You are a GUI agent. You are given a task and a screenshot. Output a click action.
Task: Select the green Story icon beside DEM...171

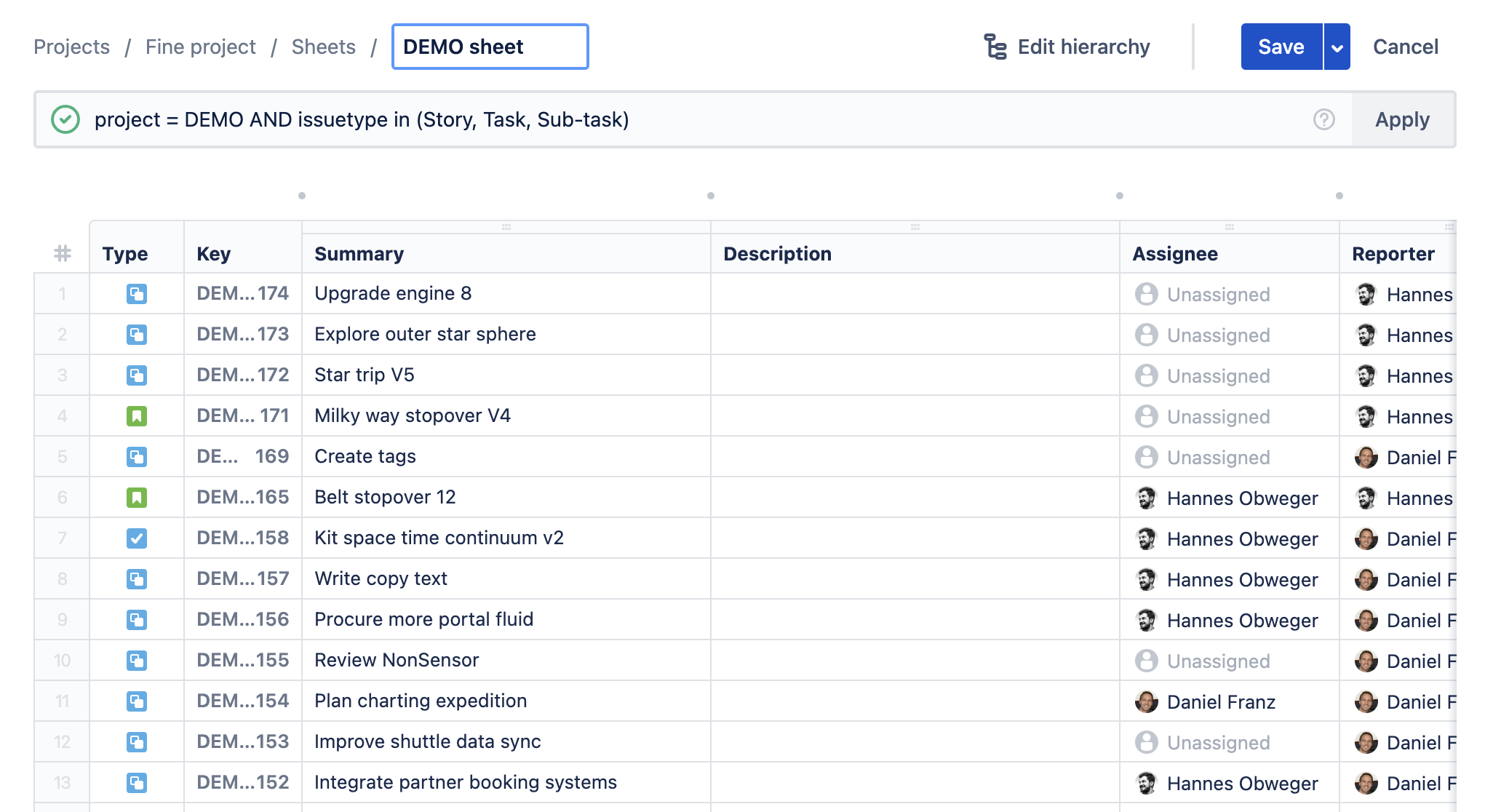point(135,415)
